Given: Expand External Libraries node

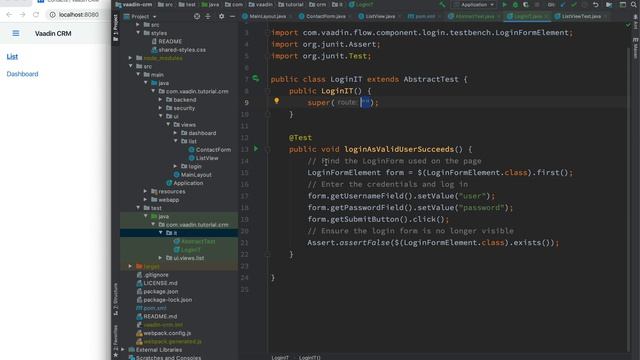Looking at the screenshot, I should 123,349.
